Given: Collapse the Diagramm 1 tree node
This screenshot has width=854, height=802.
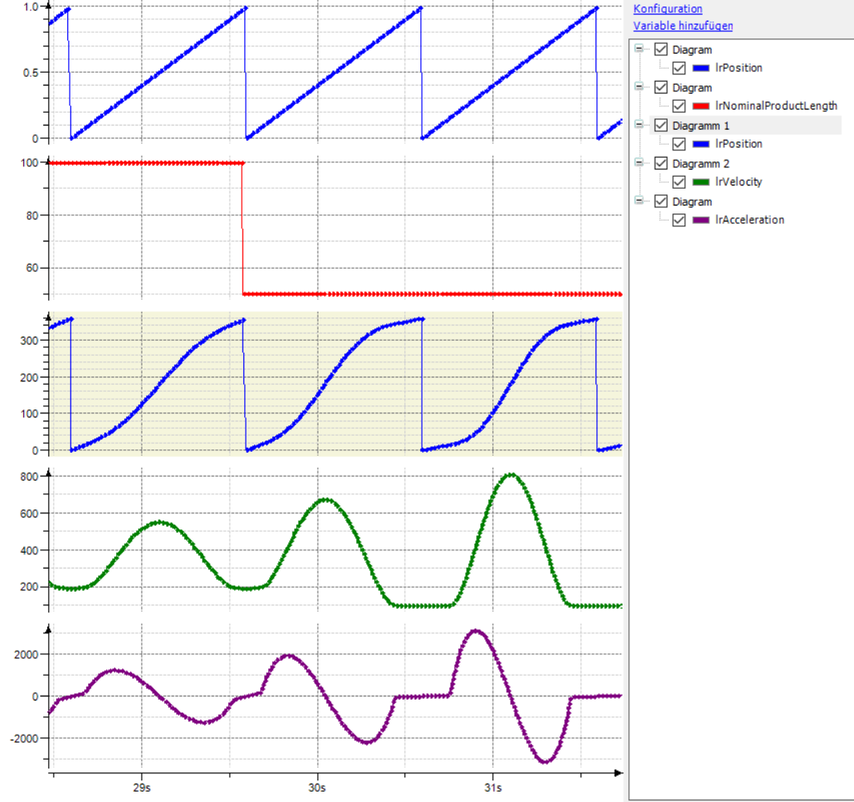Looking at the screenshot, I should [x=640, y=124].
